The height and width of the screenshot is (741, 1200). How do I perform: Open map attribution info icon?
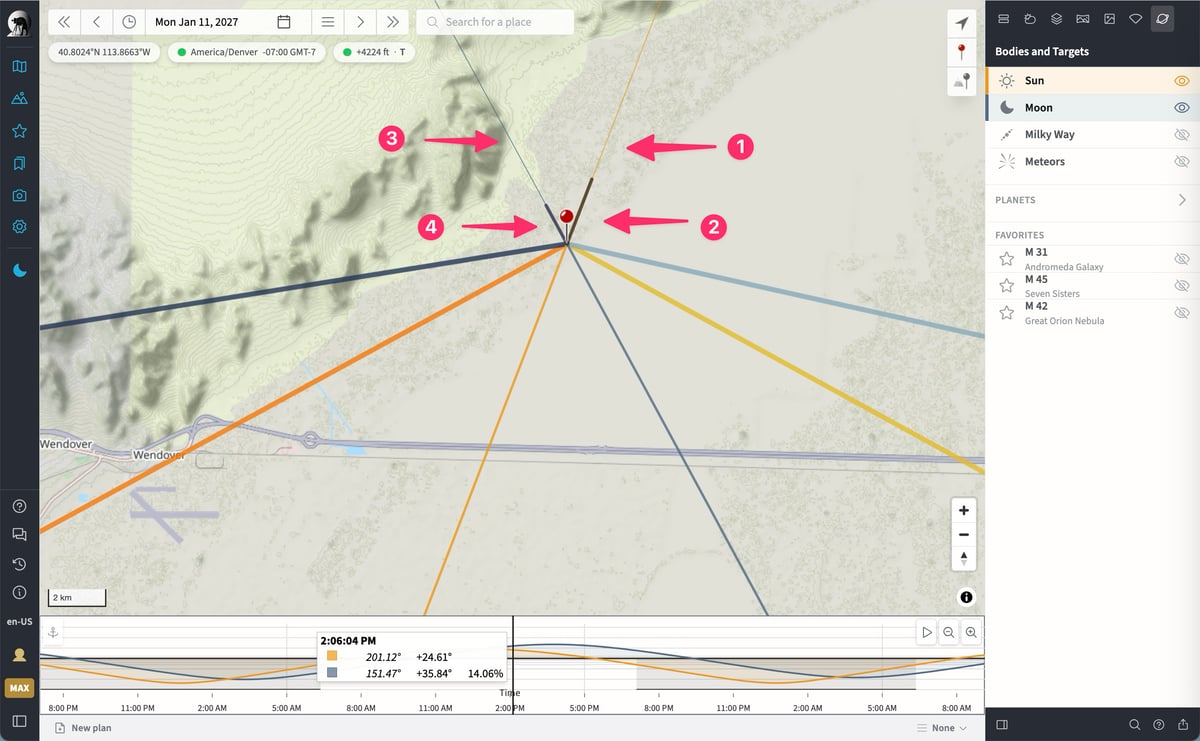pos(966,597)
